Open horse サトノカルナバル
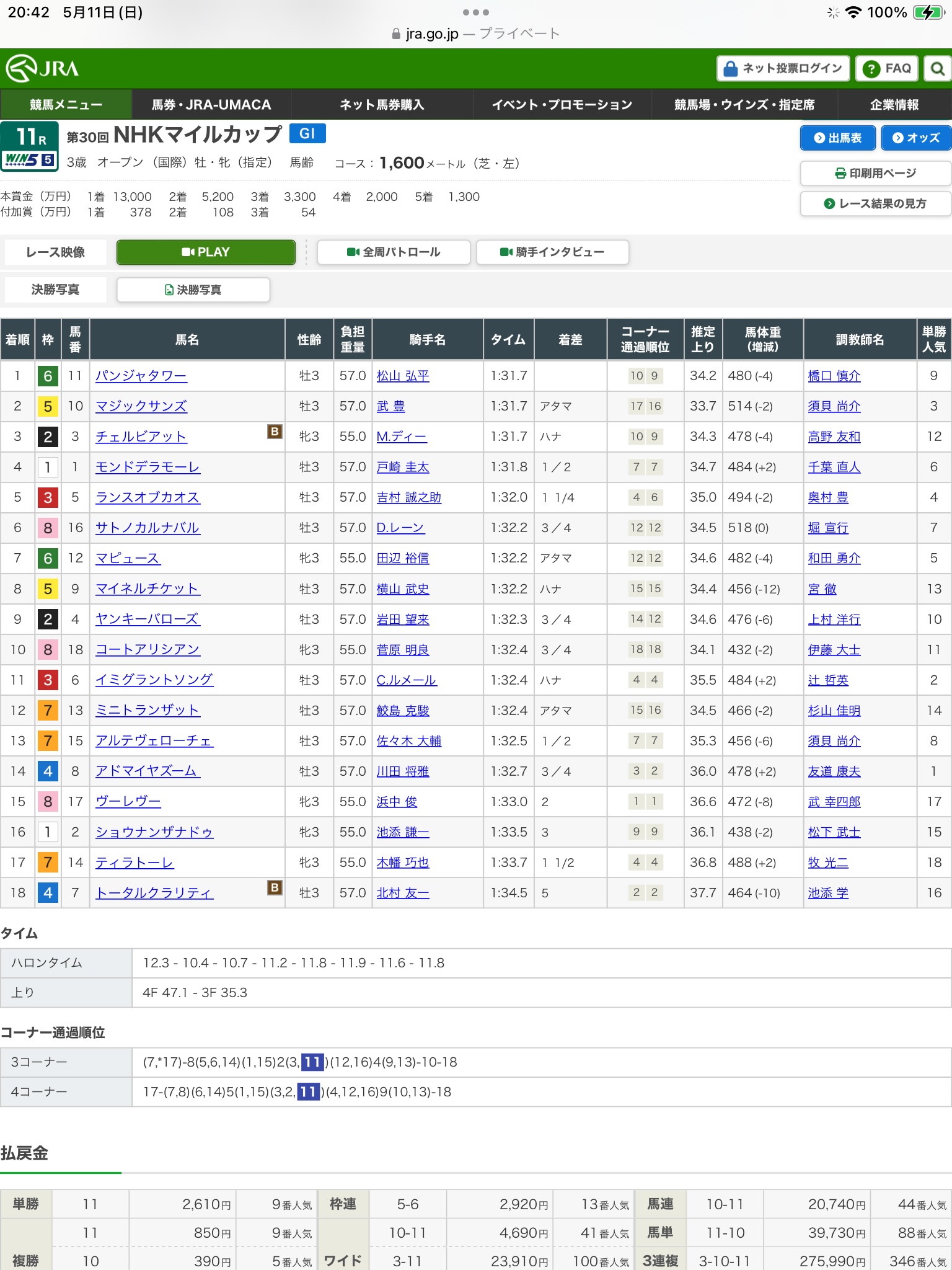Viewport: 952px width, 1270px height. click(148, 528)
